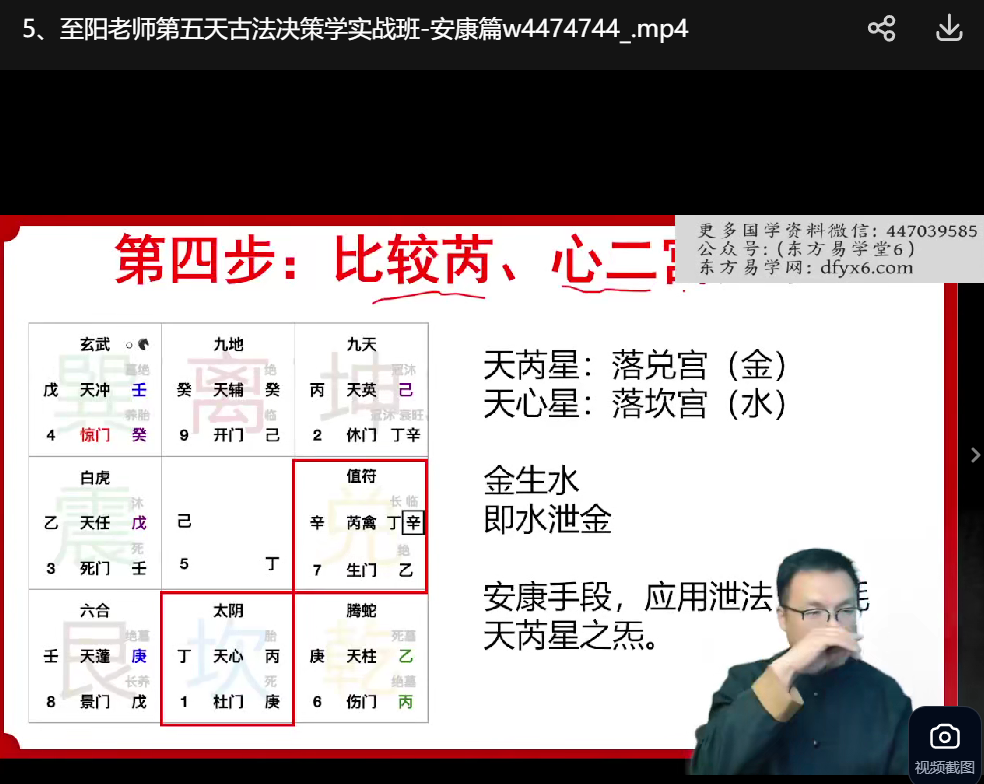Viewport: 984px width, 784px height.
Task: Expand the right side panel chevron
Action: 975,455
